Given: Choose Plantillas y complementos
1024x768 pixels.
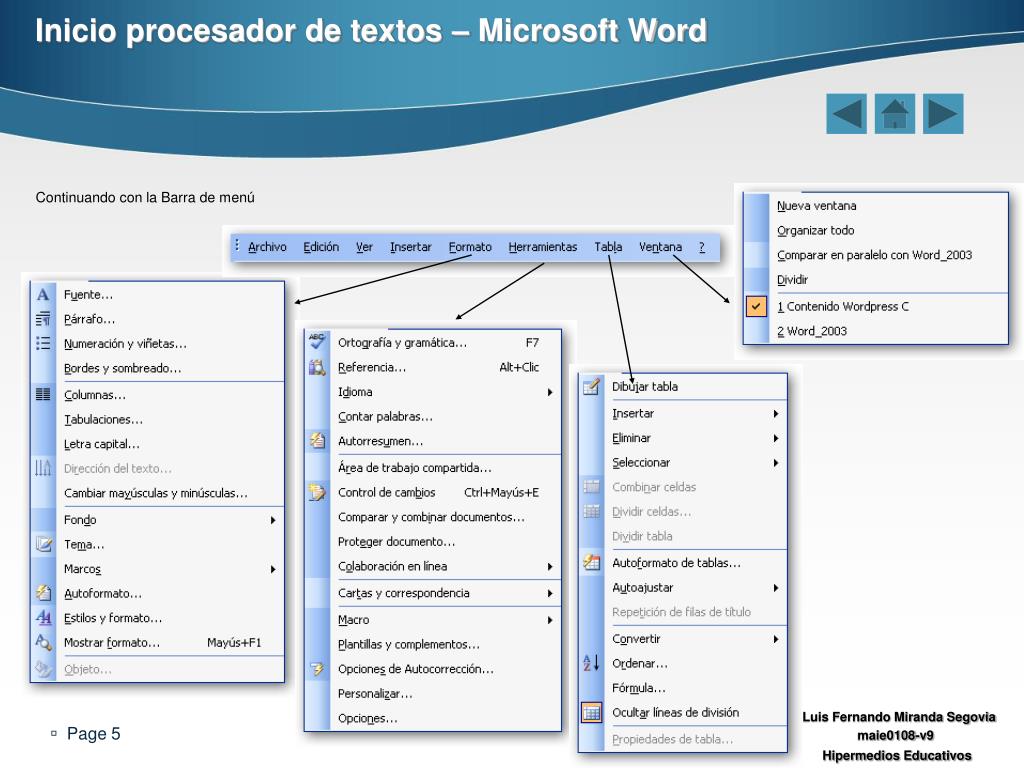Looking at the screenshot, I should pyautogui.click(x=408, y=645).
